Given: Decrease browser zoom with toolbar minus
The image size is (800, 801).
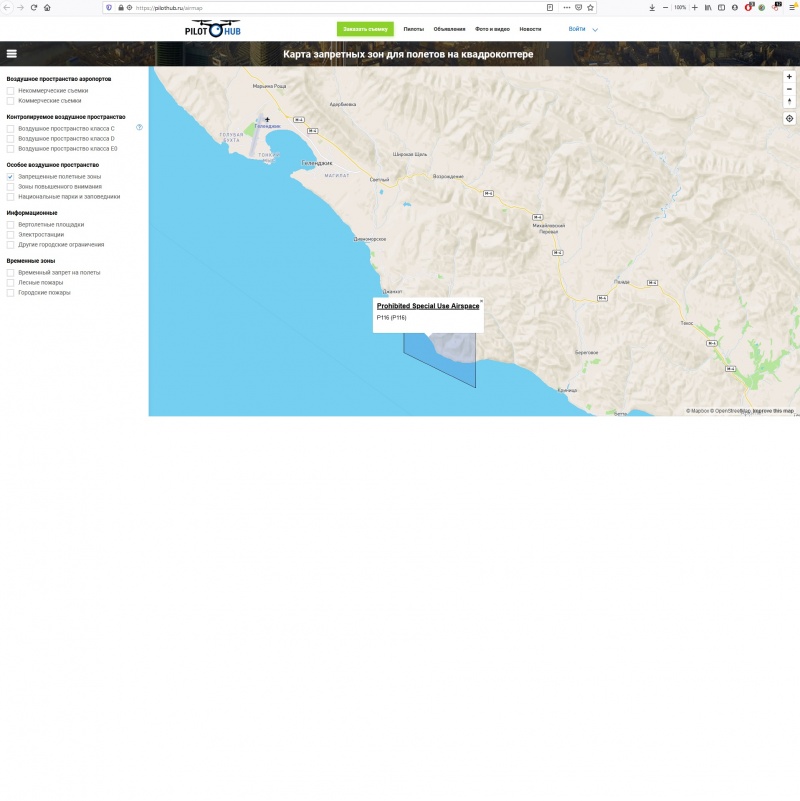Looking at the screenshot, I should click(x=665, y=8).
